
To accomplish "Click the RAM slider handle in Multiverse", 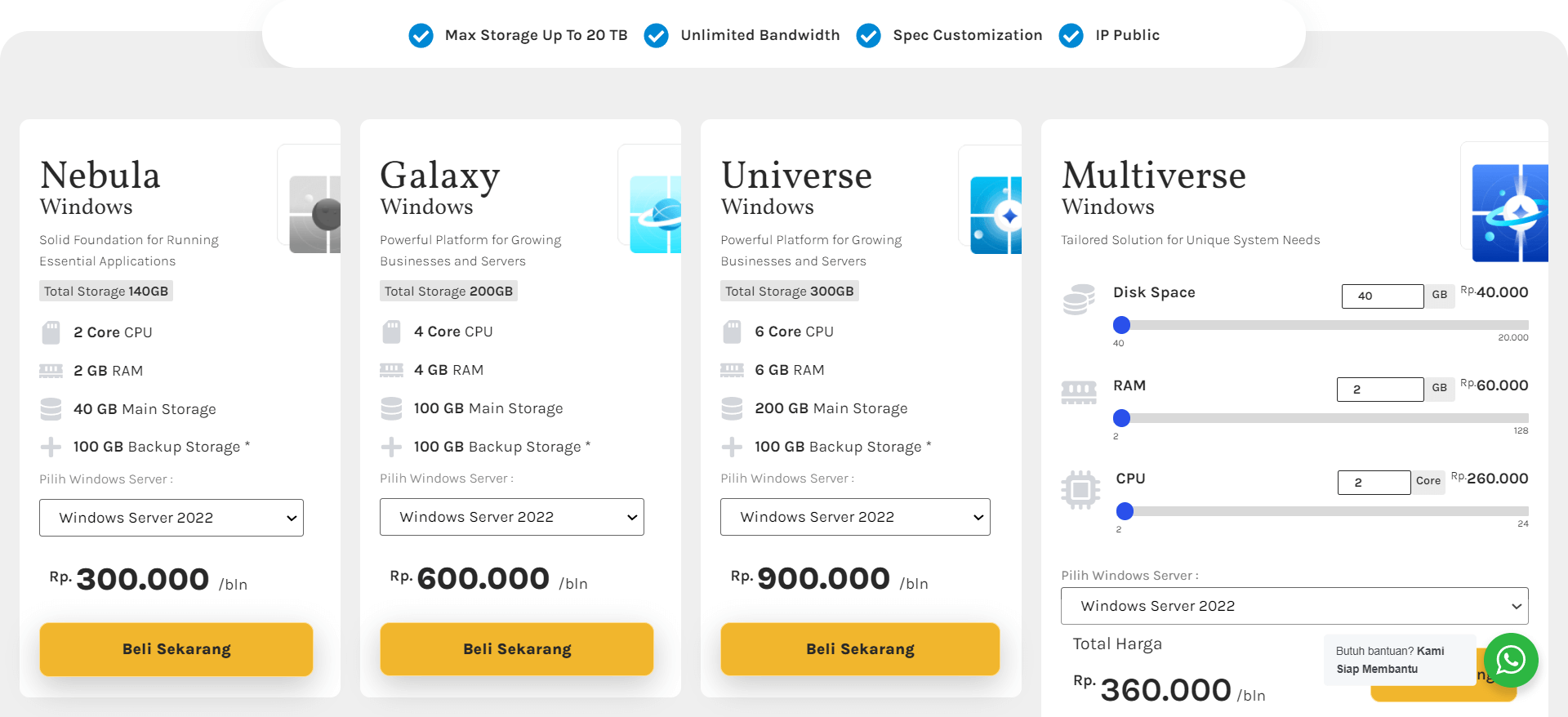I will tap(1122, 419).
